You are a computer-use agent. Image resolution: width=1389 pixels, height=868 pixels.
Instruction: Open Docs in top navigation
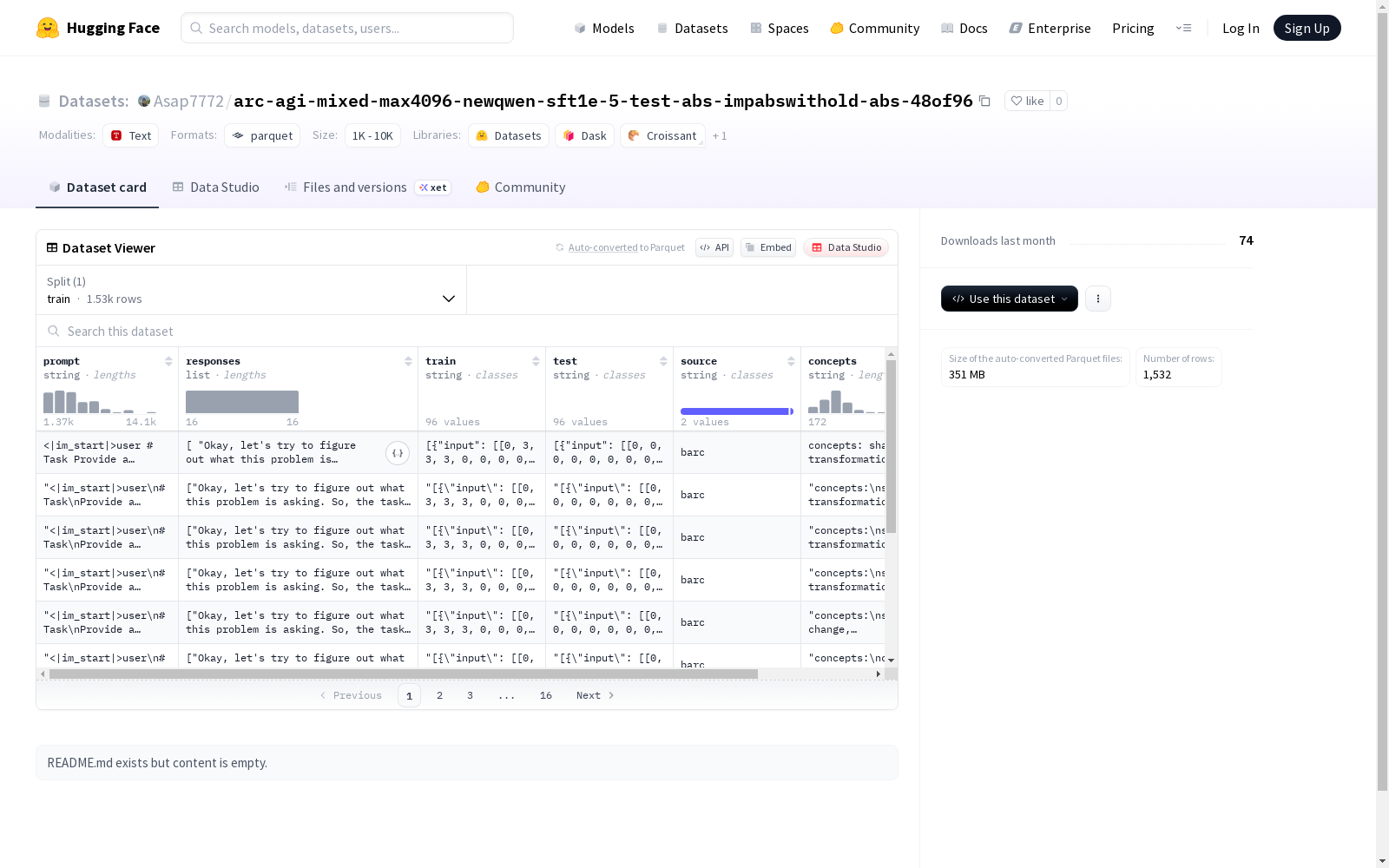pyautogui.click(x=964, y=28)
